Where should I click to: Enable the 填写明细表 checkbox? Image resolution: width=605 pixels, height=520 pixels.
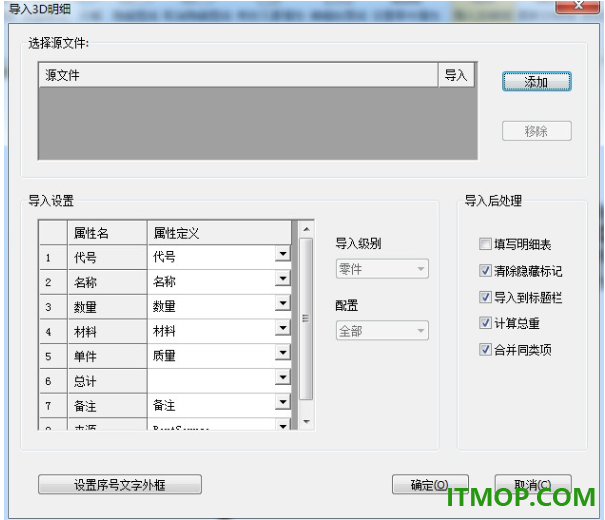(485, 244)
